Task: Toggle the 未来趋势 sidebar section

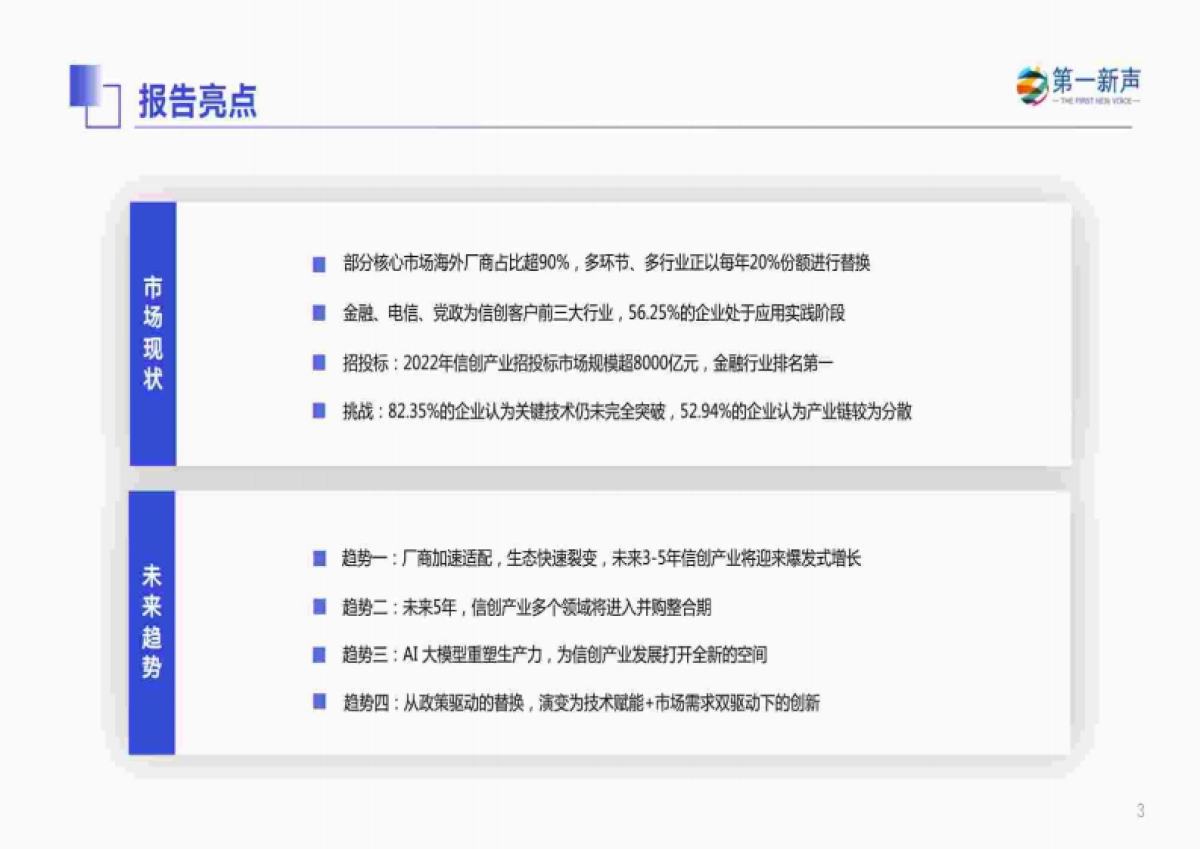Action: tap(151, 620)
